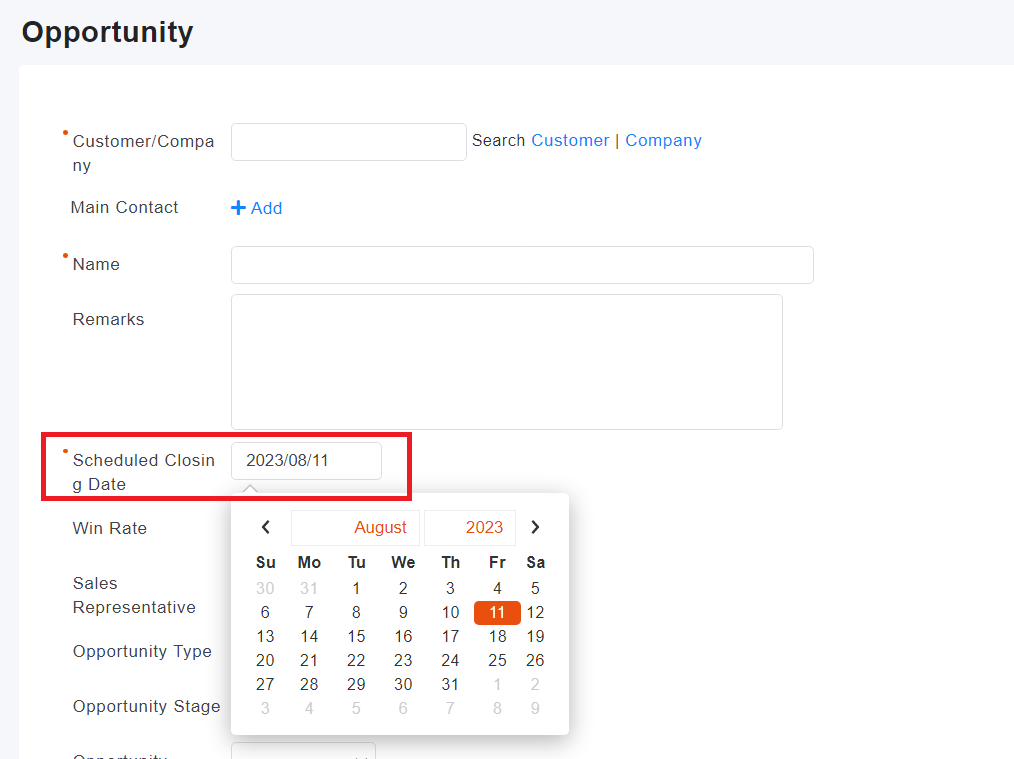The width and height of the screenshot is (1014, 759).
Task: Choose August 31 in the calendar
Action: point(450,684)
